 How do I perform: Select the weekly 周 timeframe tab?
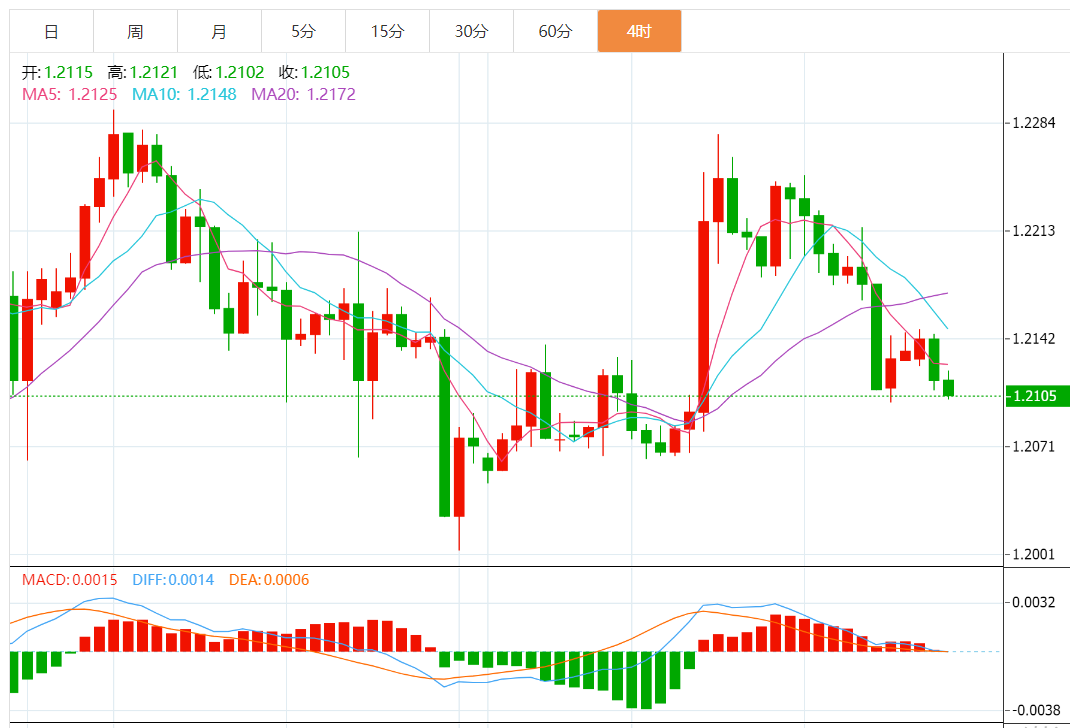135,31
